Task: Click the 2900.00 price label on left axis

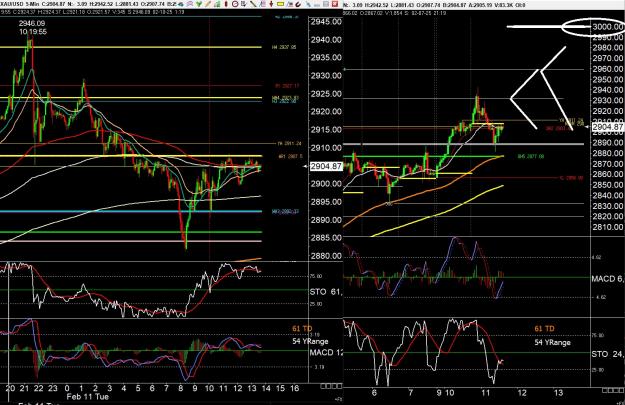Action: tap(326, 184)
